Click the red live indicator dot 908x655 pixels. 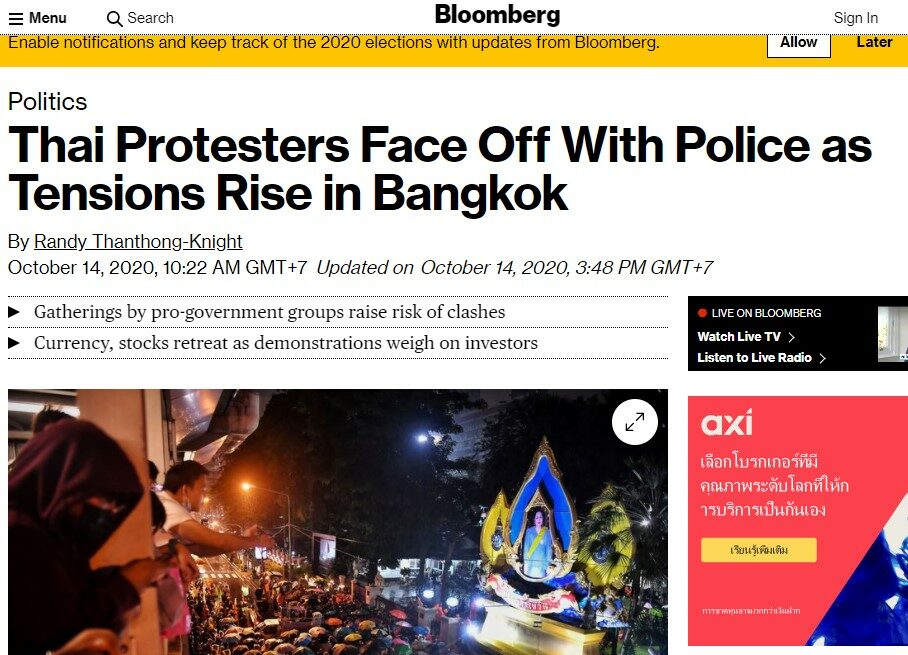point(702,313)
